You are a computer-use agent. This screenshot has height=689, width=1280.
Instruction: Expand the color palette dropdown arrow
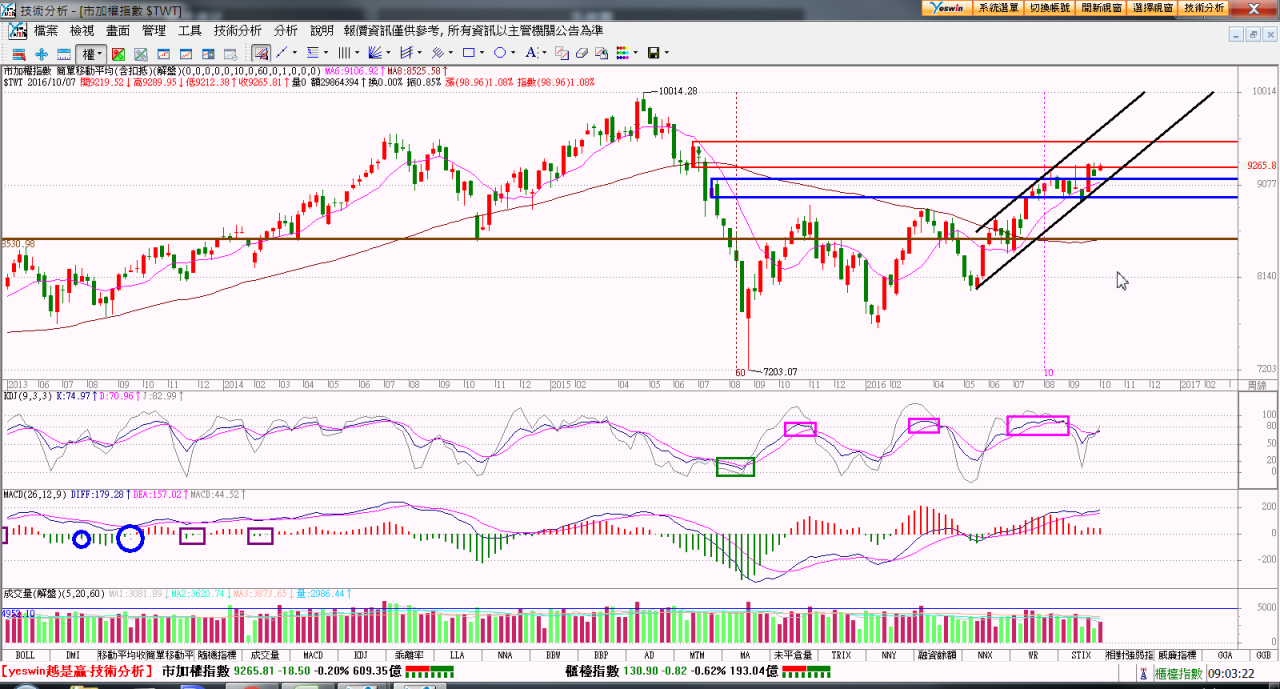[x=636, y=53]
